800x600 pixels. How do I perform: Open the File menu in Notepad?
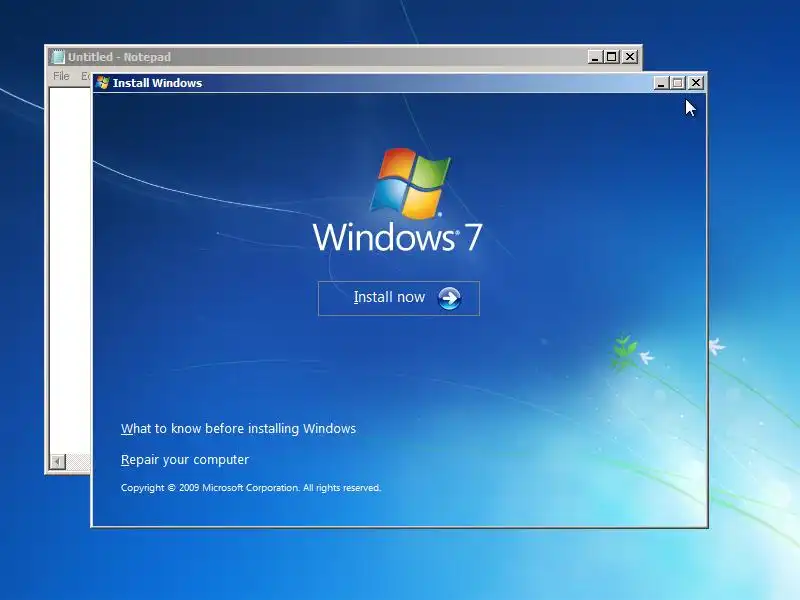[61, 76]
